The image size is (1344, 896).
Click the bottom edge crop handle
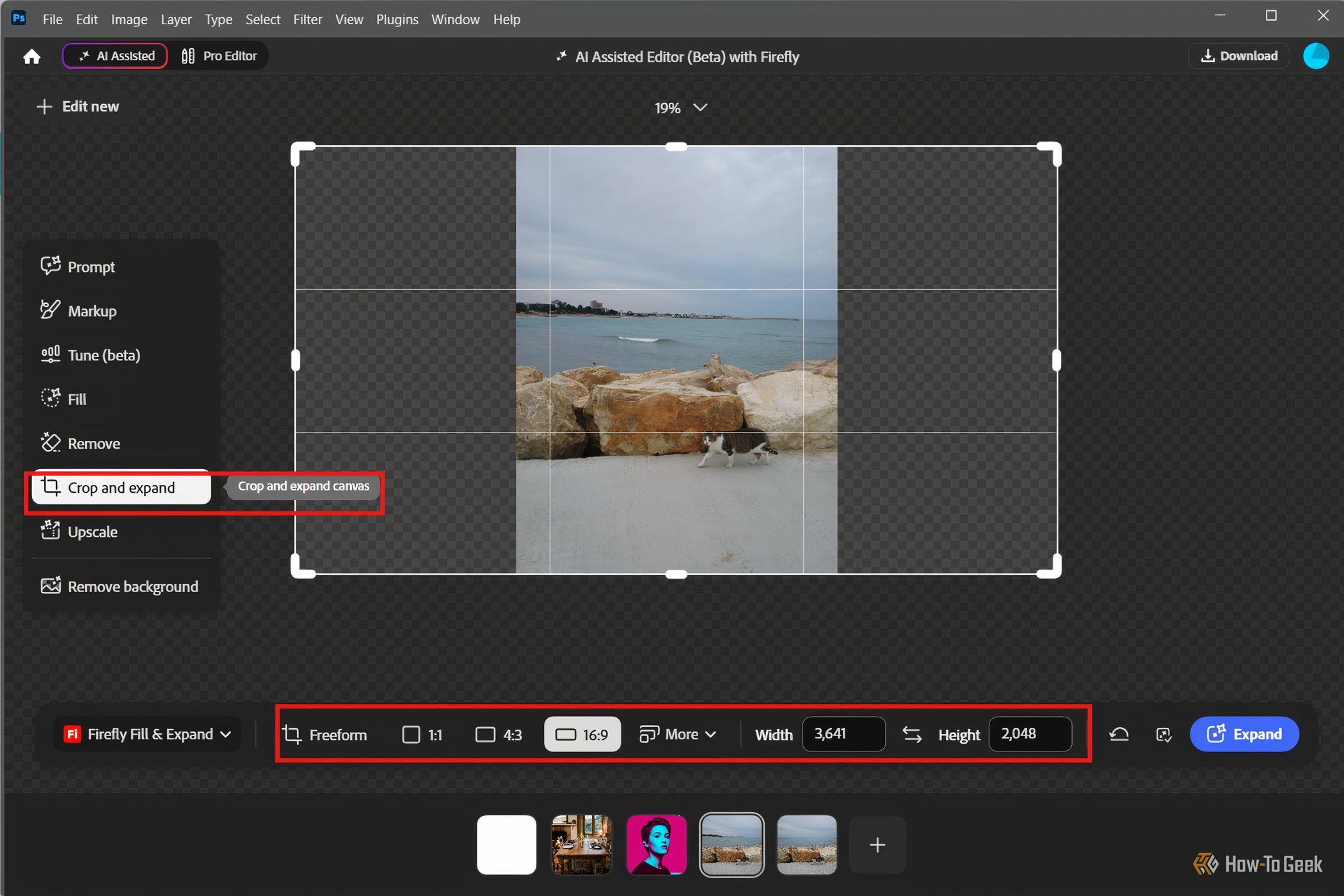click(676, 574)
